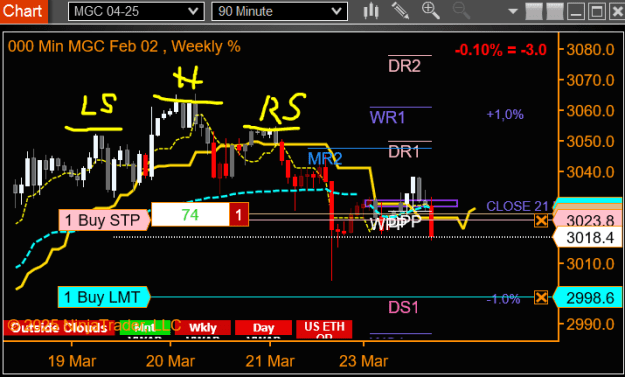Minimize the chart window
Viewport: 625px width, 377px height.
click(576, 11)
